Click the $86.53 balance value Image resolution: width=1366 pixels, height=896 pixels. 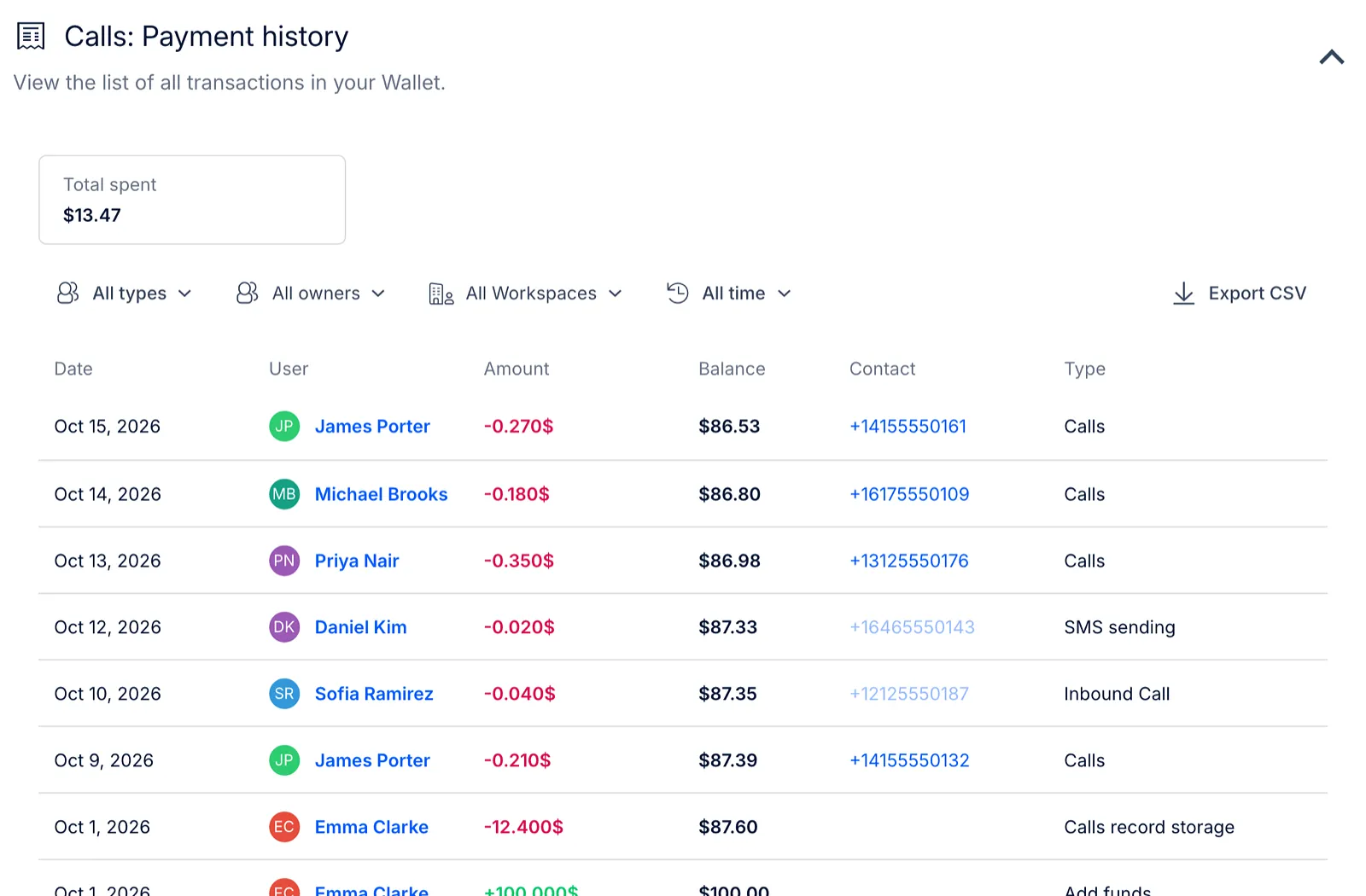click(x=729, y=427)
